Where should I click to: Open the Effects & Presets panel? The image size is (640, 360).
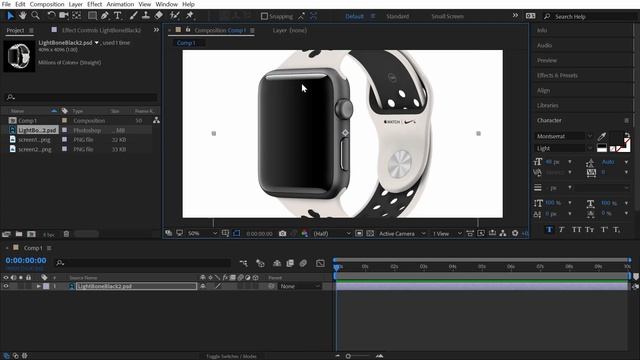557,76
